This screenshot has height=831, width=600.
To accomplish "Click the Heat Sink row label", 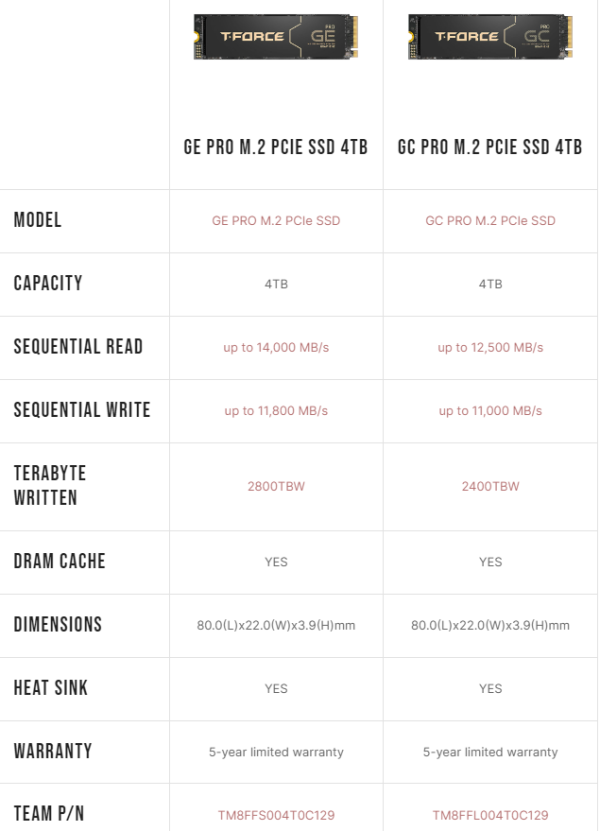I will pos(51,688).
